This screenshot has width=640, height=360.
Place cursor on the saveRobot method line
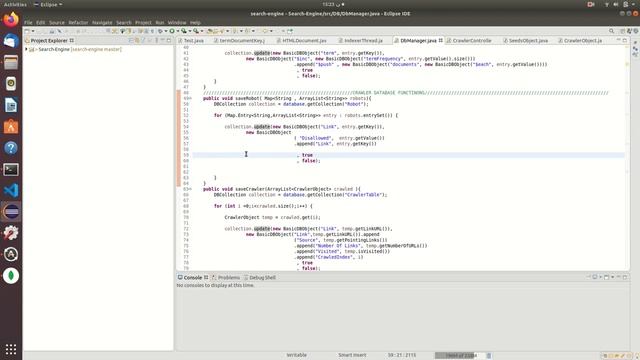[287, 98]
